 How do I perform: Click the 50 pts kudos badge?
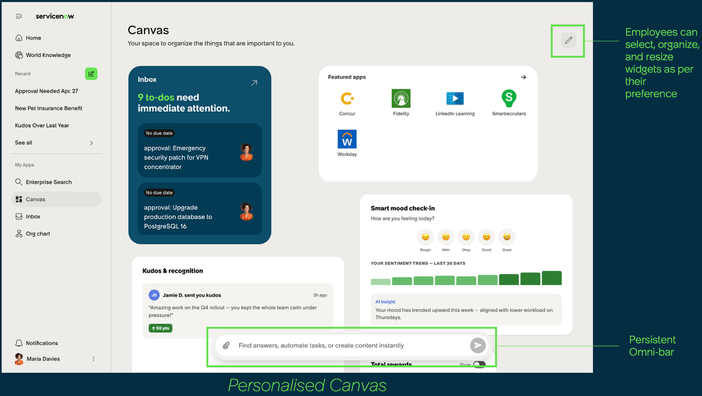(x=160, y=328)
